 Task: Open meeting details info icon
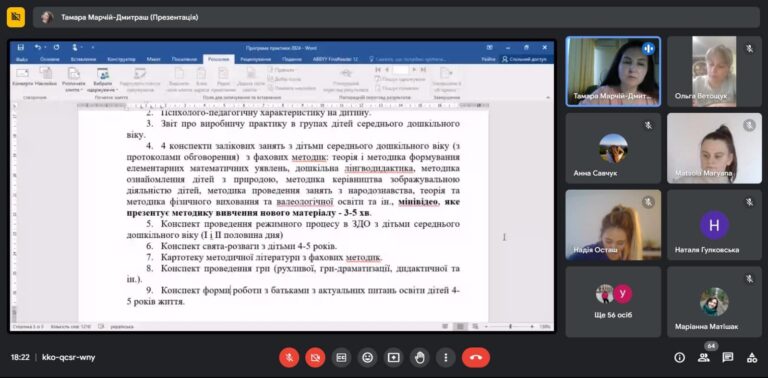[679, 357]
